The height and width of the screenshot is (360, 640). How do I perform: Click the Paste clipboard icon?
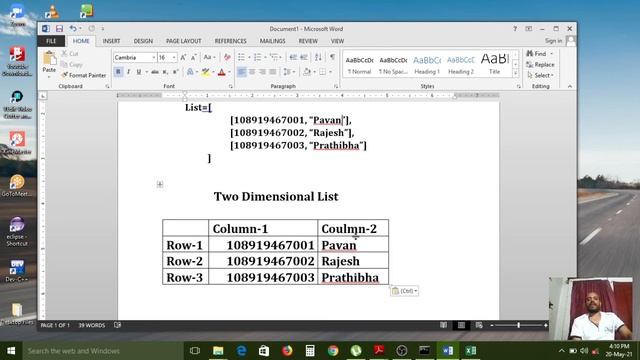click(x=49, y=58)
